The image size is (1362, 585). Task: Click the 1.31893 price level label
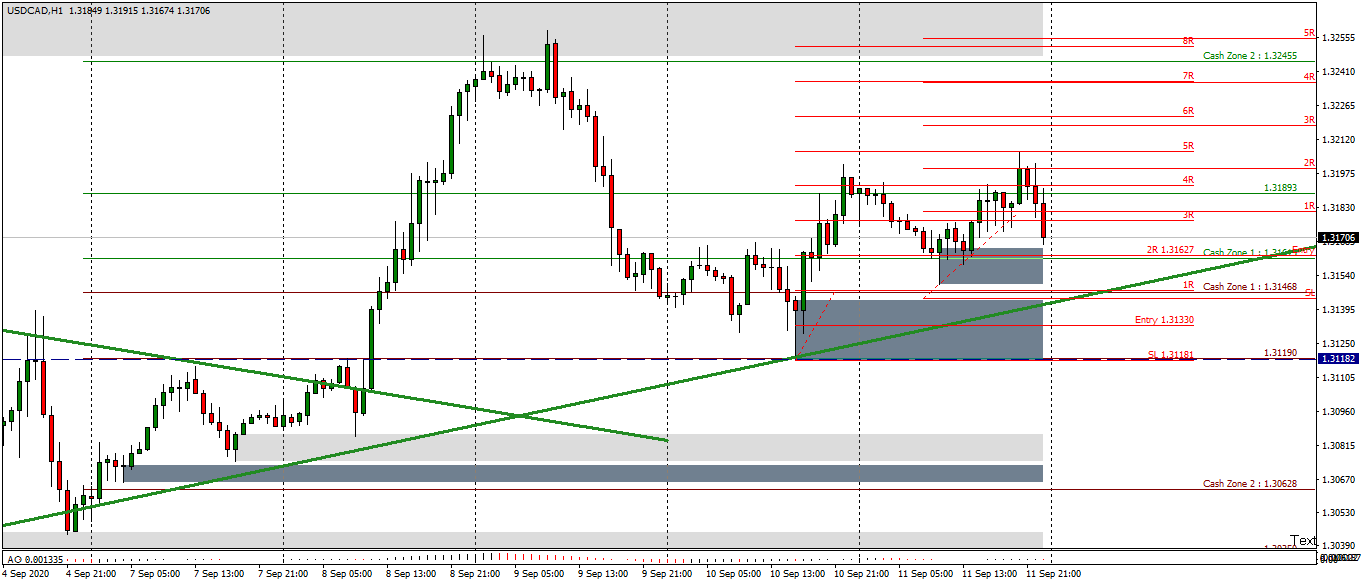[x=1283, y=188]
